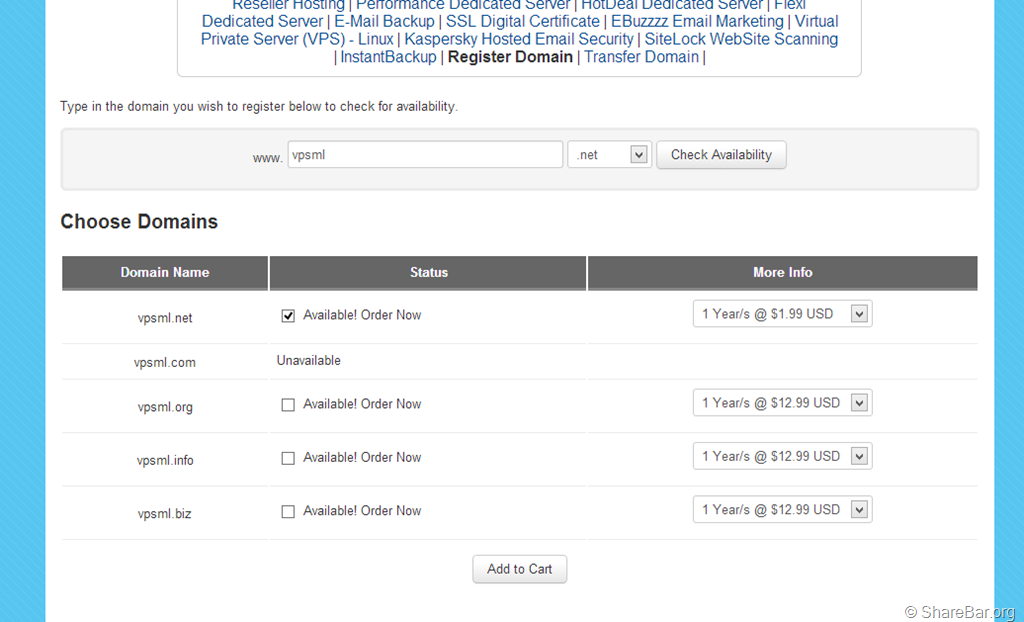This screenshot has height=622, width=1024.
Task: Open the vpsml.org year and price dropdown
Action: [782, 403]
